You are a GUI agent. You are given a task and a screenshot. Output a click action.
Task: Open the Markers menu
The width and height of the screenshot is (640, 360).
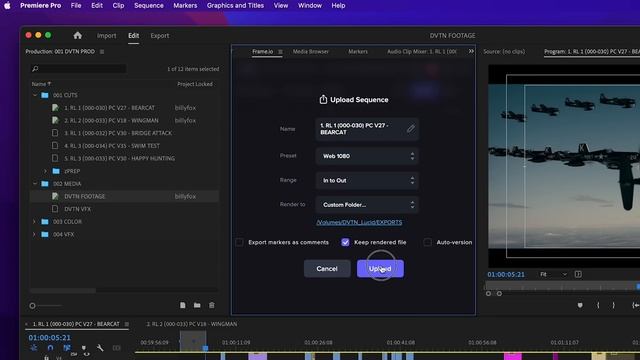(185, 6)
